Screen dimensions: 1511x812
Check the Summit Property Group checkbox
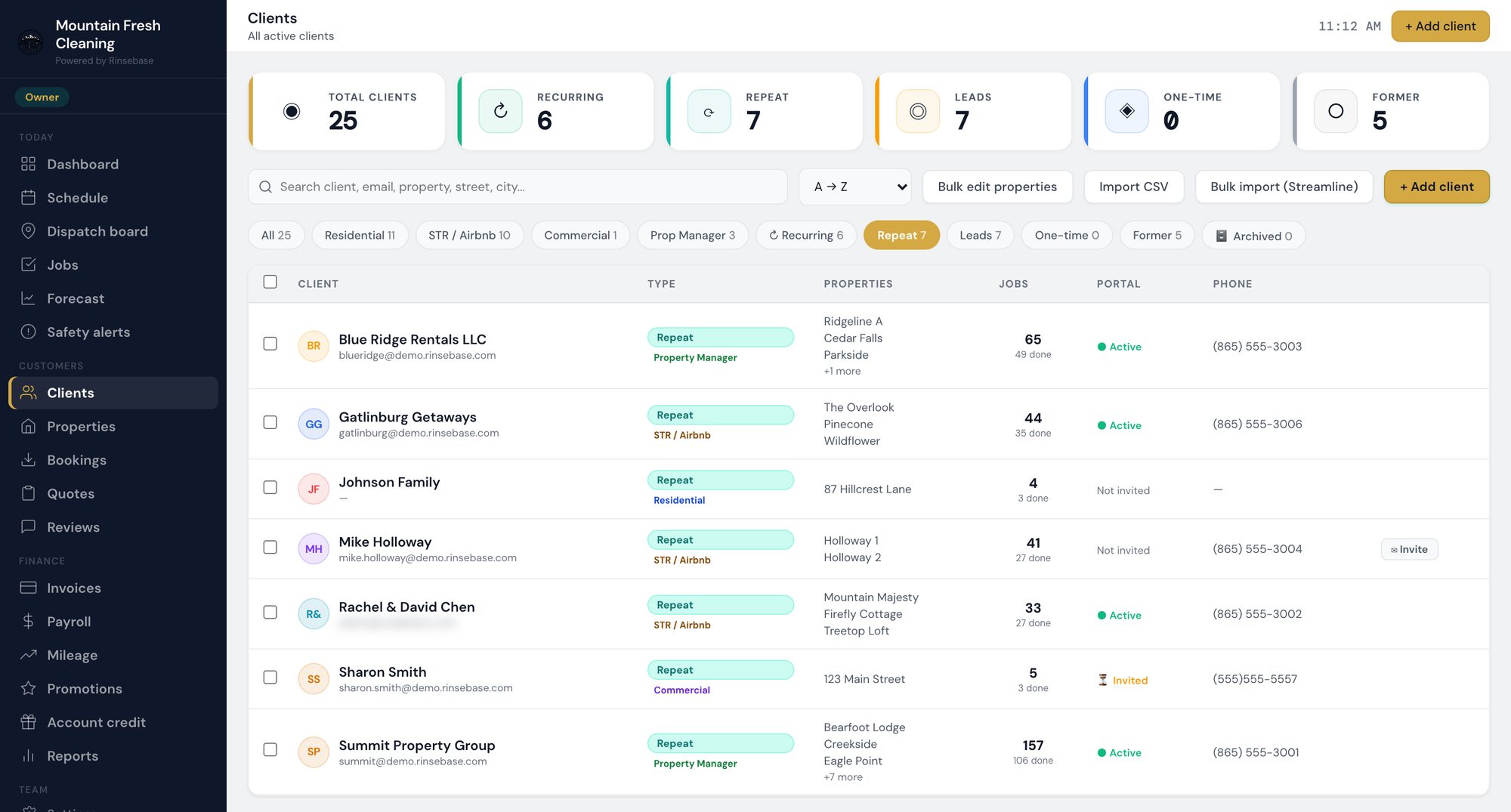click(270, 749)
